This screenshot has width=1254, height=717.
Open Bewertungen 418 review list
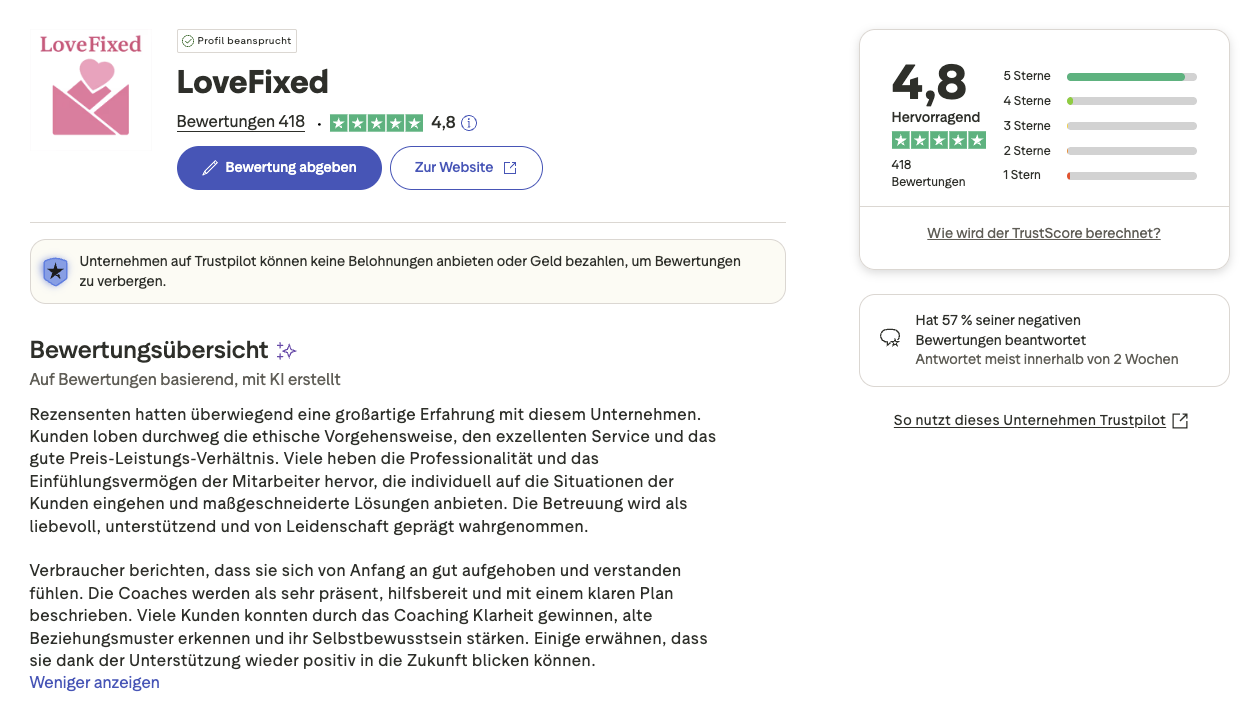coord(240,122)
